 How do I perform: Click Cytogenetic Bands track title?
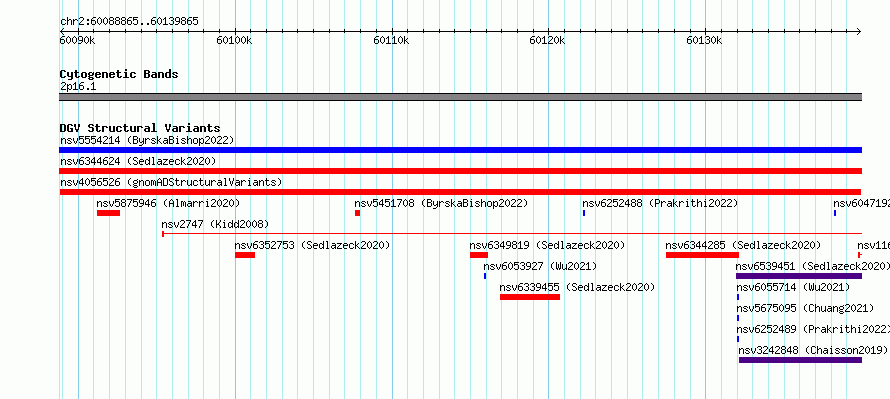click(x=119, y=74)
